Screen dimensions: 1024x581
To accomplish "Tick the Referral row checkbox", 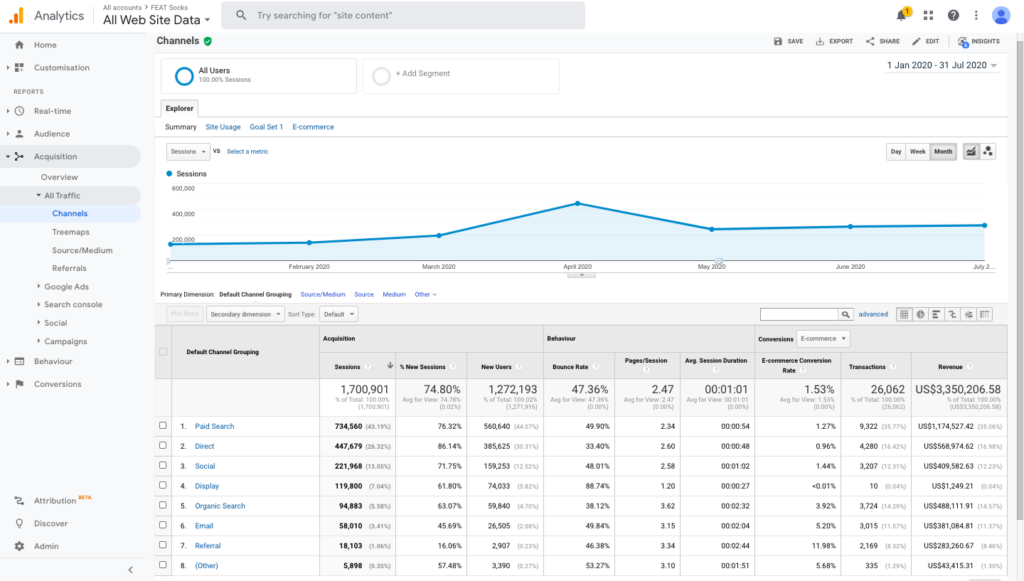I will (x=163, y=545).
